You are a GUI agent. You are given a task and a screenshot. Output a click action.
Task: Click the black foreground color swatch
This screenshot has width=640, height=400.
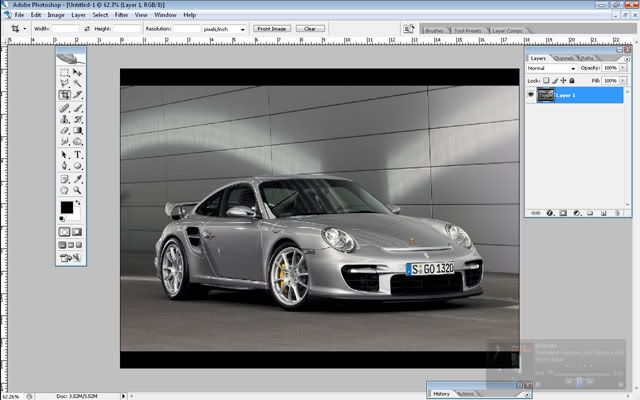pyautogui.click(x=67, y=207)
